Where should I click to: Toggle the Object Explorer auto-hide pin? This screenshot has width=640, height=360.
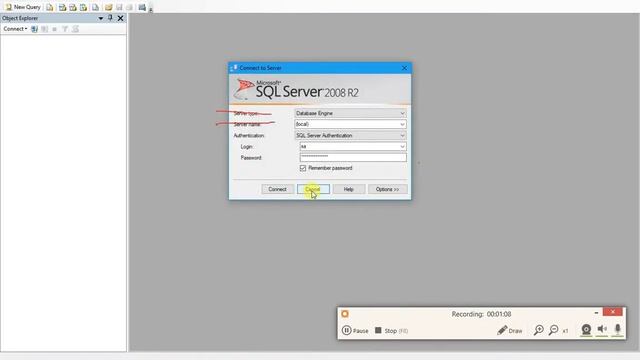tap(110, 18)
